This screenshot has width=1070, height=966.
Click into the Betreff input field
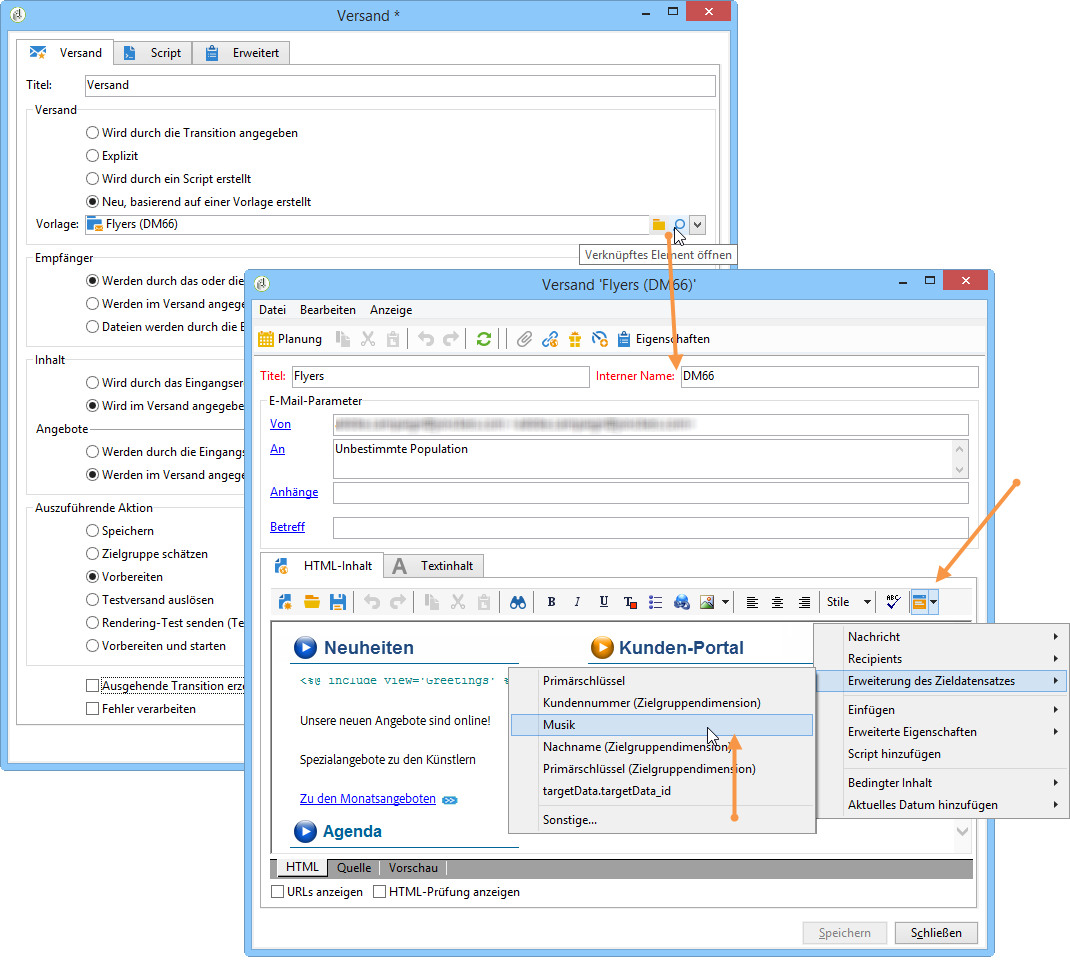point(650,527)
